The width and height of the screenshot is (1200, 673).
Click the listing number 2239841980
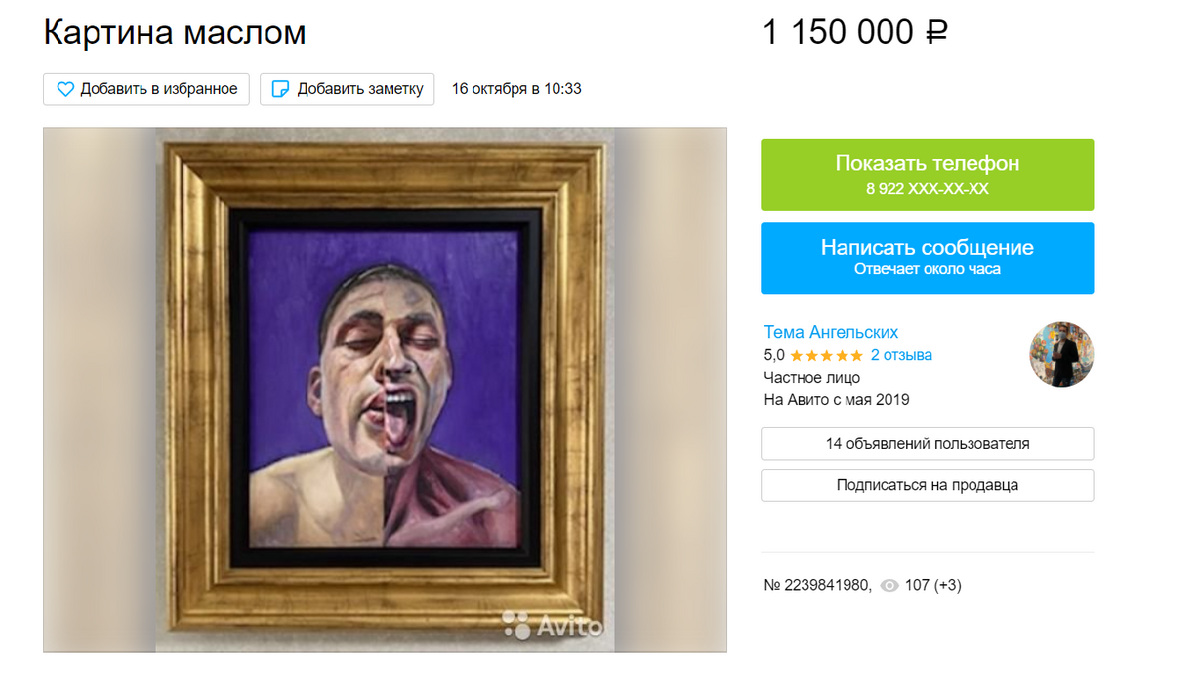click(x=818, y=586)
